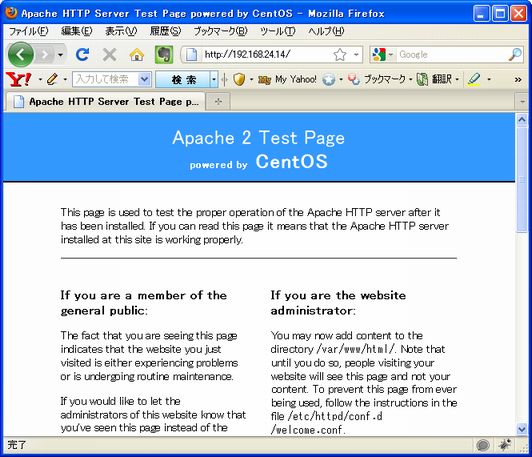
Task: Click the blue globe icon after My Yahoo!
Action: (x=328, y=80)
